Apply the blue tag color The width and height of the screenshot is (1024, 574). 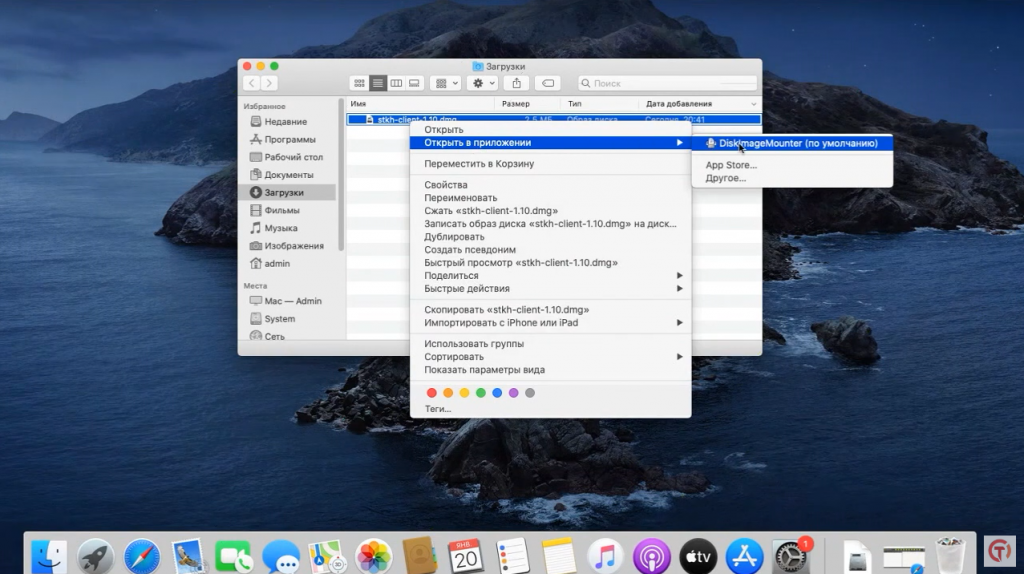click(x=497, y=393)
